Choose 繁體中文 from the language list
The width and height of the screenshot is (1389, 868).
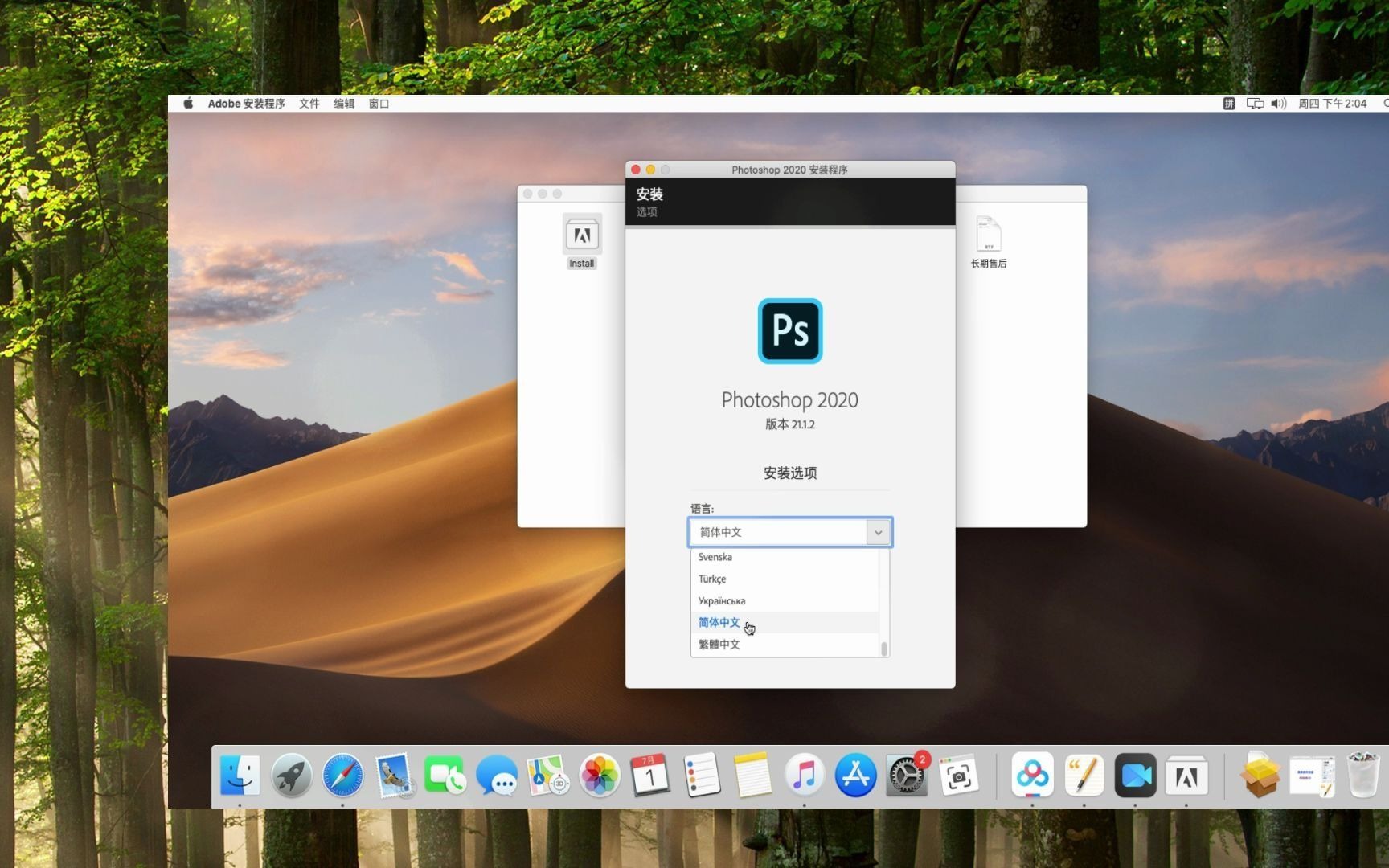[x=785, y=645]
